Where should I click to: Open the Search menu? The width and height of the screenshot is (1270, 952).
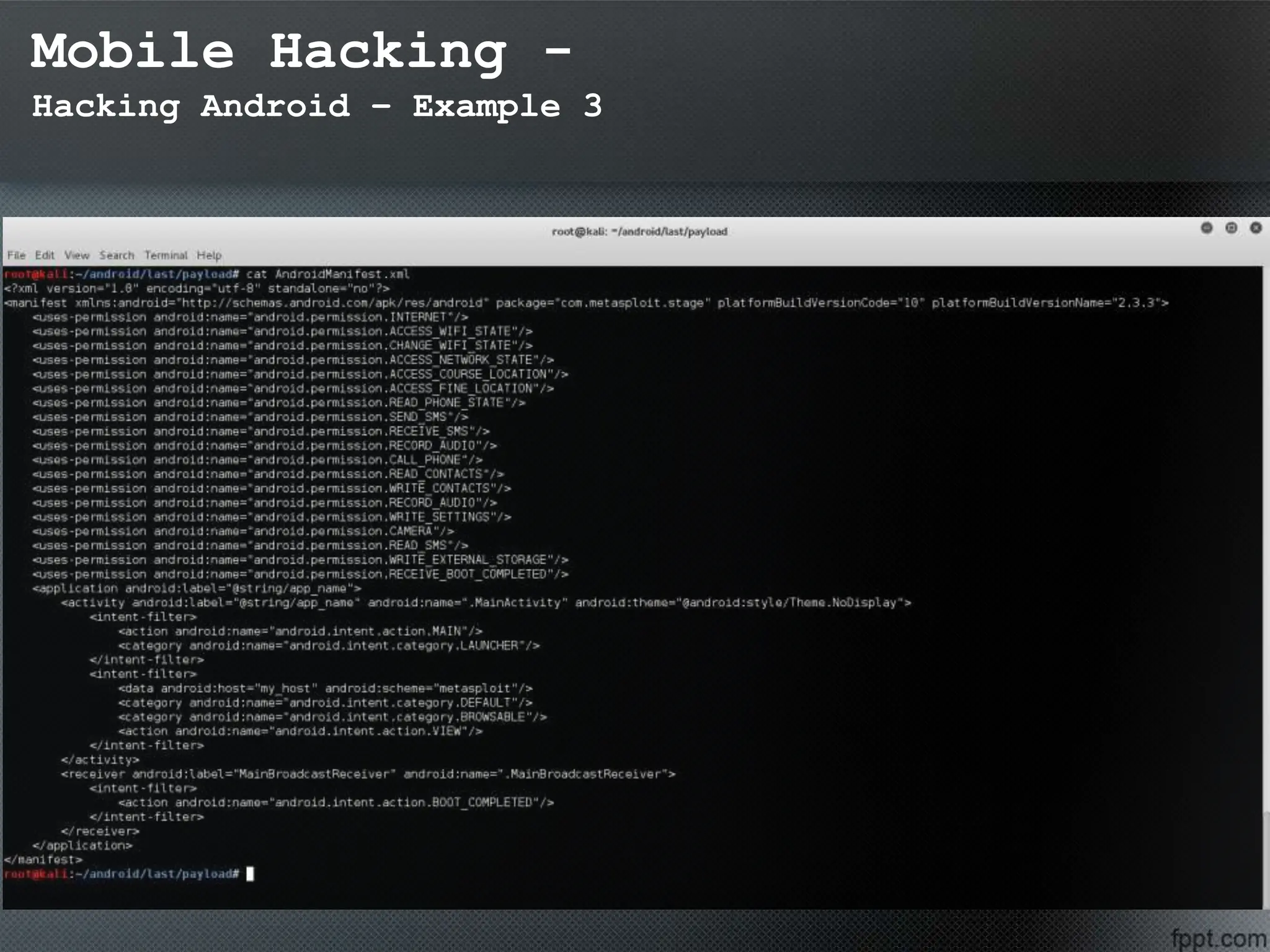[117, 255]
